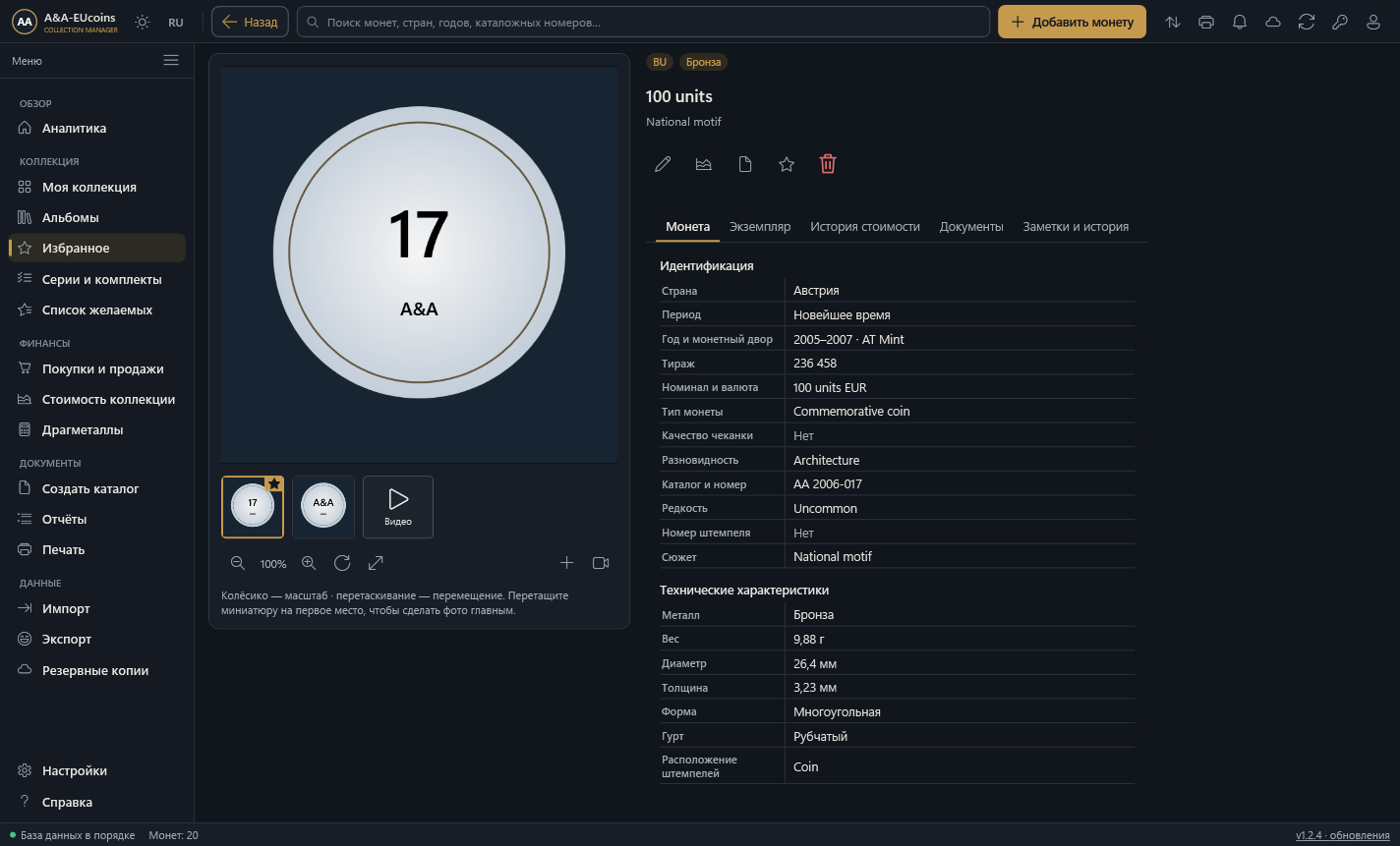Screen dimensions: 1400x846
Task: Click the value chart icon under title
Action: (704, 164)
